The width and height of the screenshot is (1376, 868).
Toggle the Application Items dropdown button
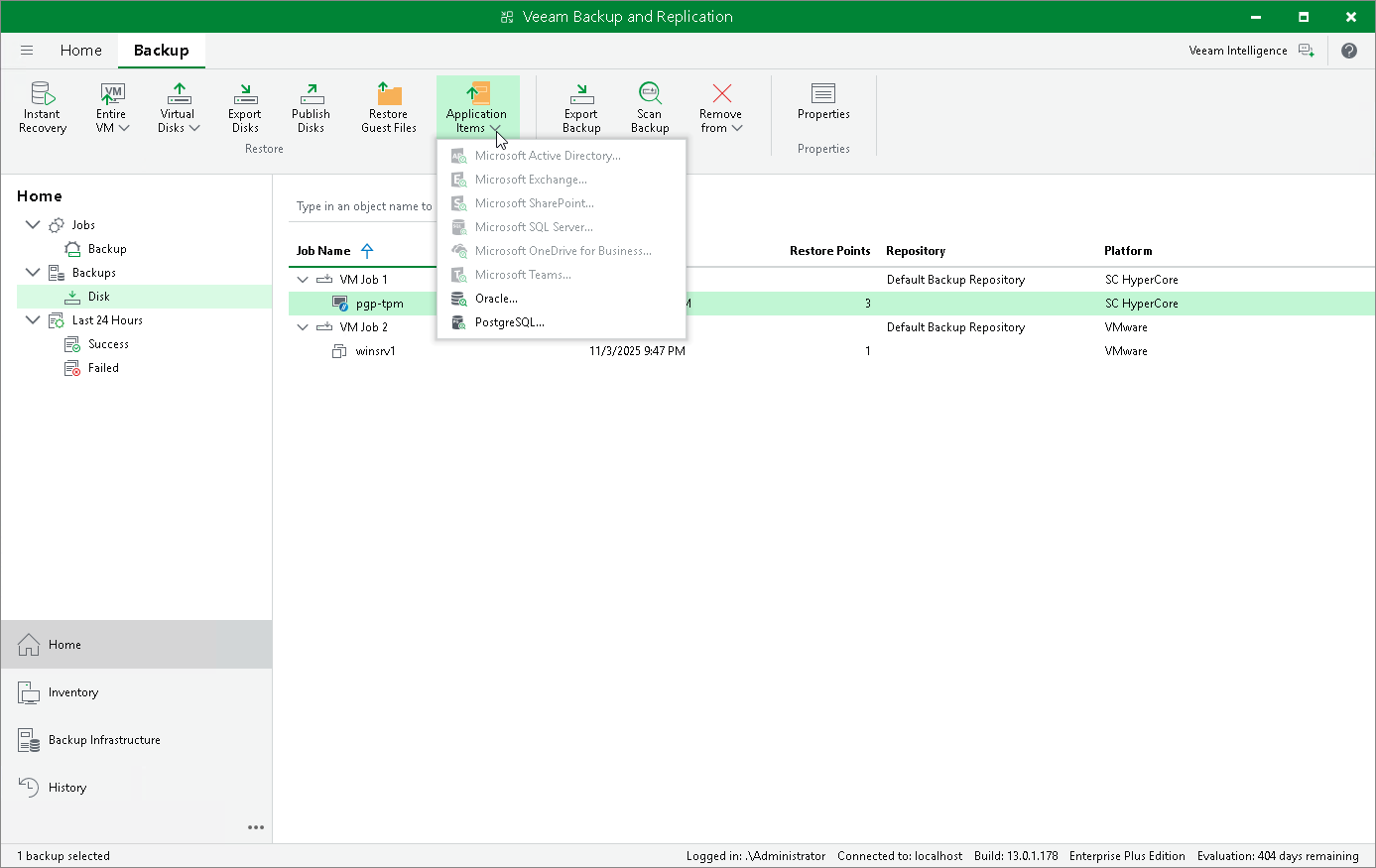tap(477, 108)
